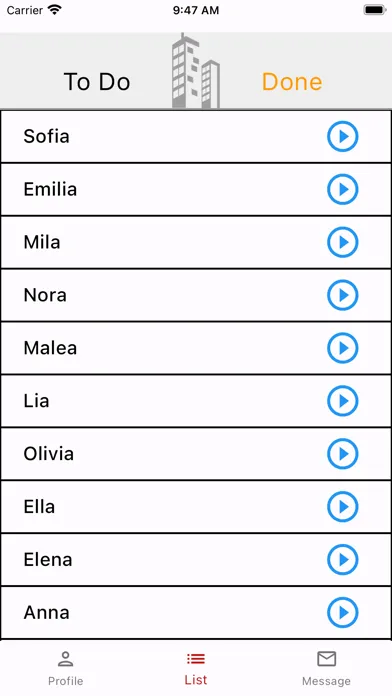Tap the play icon for Malea
This screenshot has height=696, width=392.
342,348
